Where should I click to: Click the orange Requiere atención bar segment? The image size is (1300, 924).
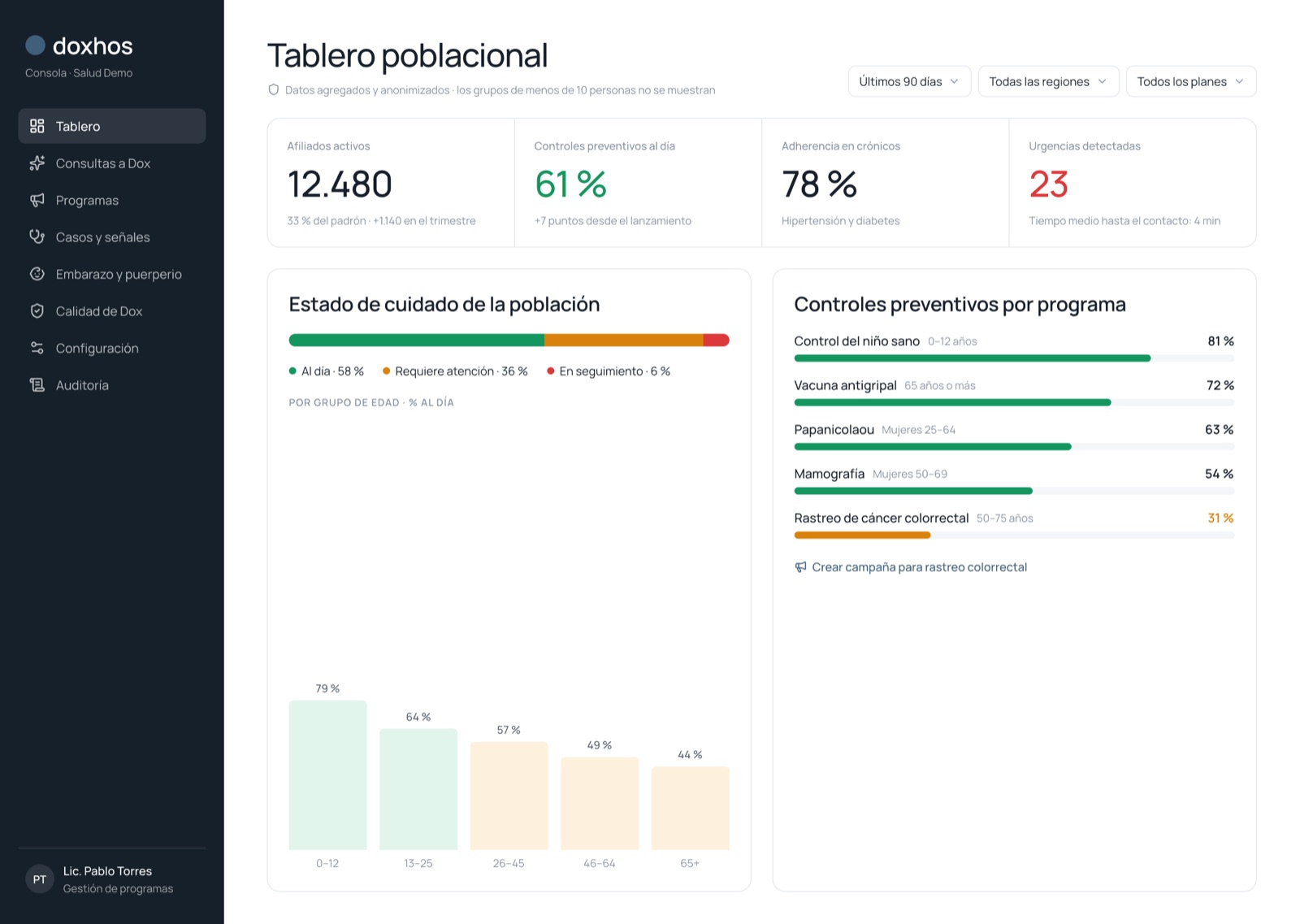click(623, 341)
